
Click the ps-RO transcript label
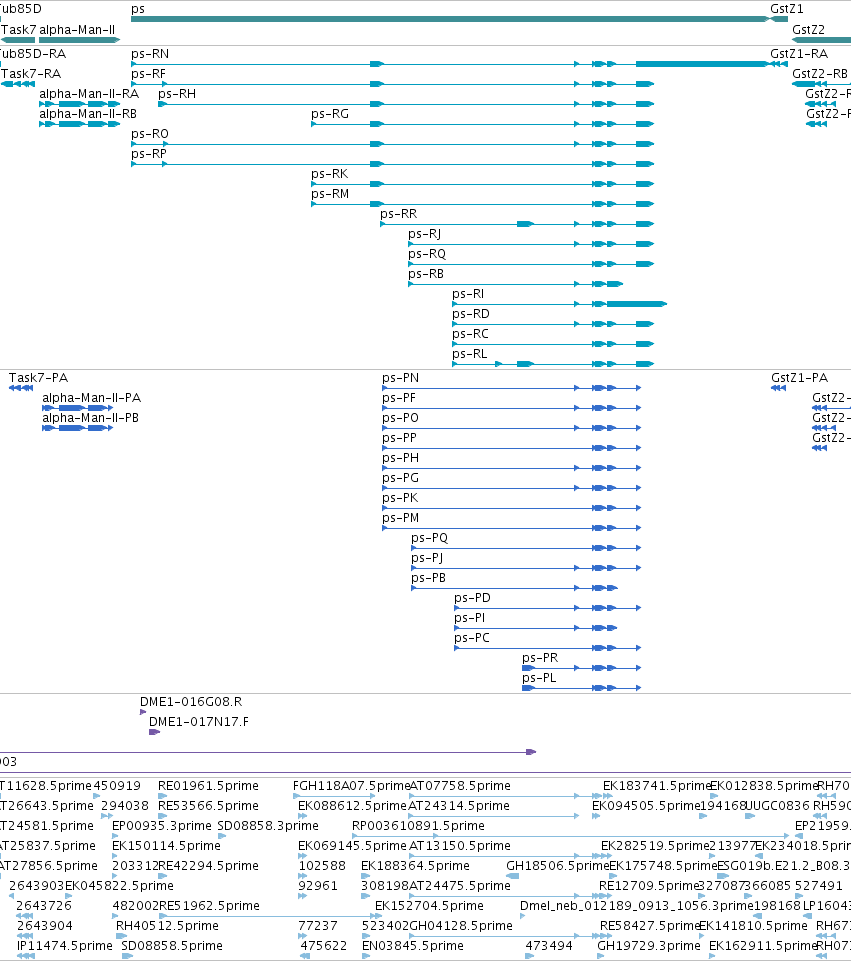pyautogui.click(x=149, y=134)
